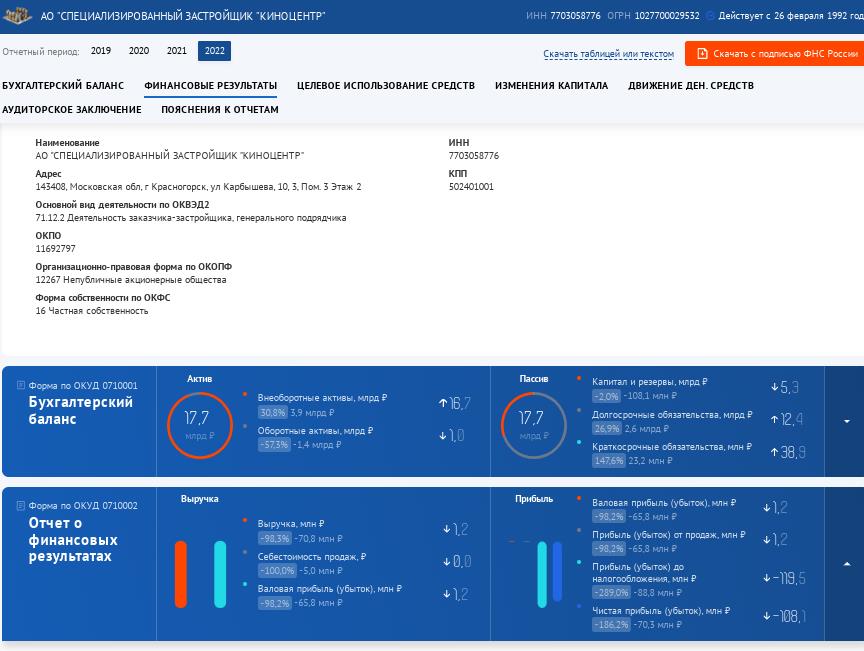Screen dimensions: 864x651
Task: Click the address line with Красногорск
Action: click(x=198, y=187)
